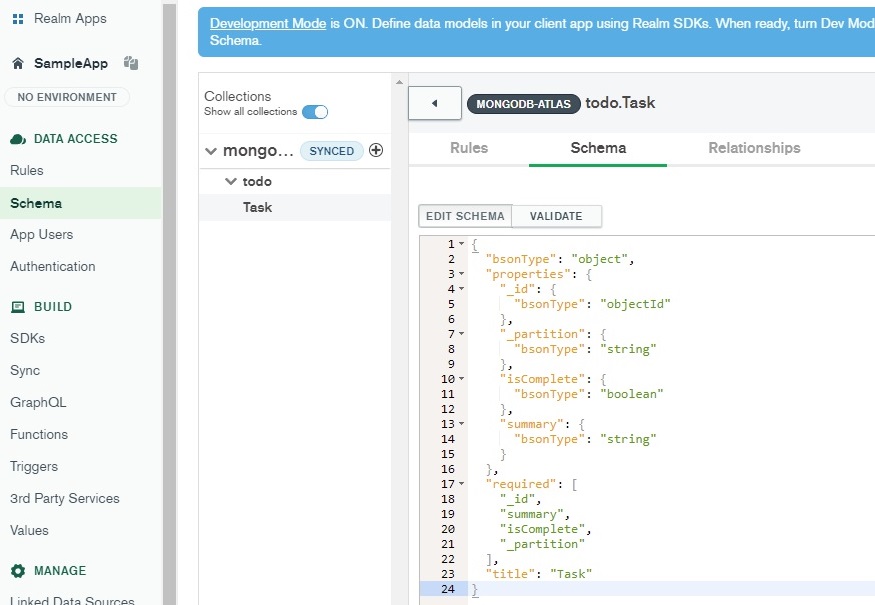Open the Realm Apps grid icon
The height and width of the screenshot is (605, 875).
(18, 19)
